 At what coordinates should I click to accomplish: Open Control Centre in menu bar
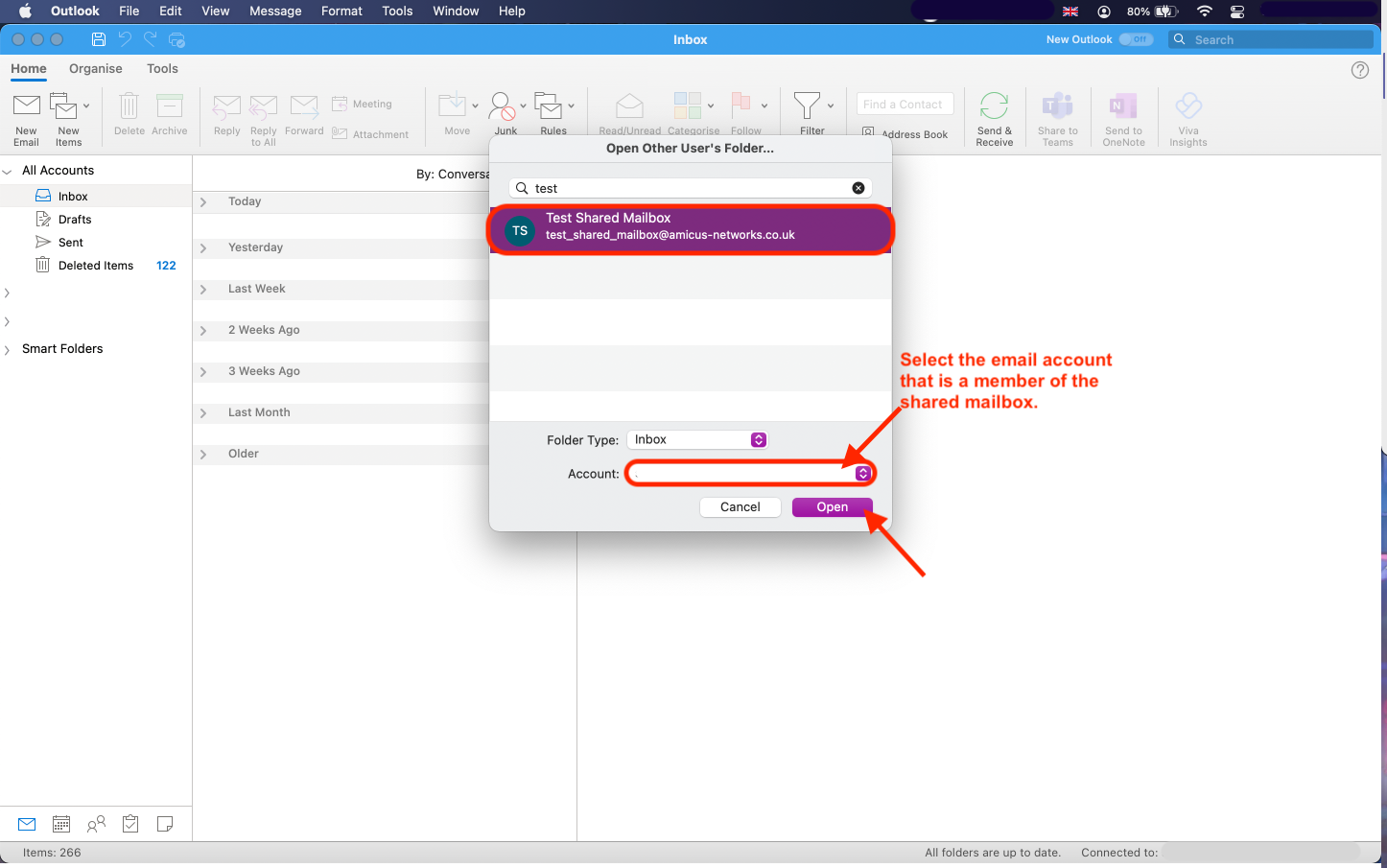pos(1237,11)
